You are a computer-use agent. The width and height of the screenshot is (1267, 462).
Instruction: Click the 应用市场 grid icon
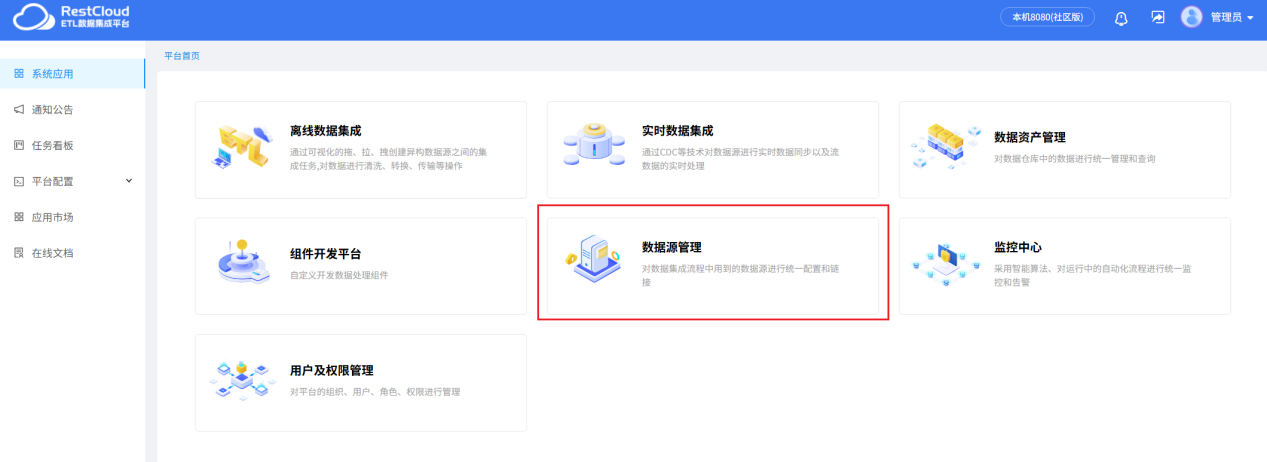[x=18, y=217]
